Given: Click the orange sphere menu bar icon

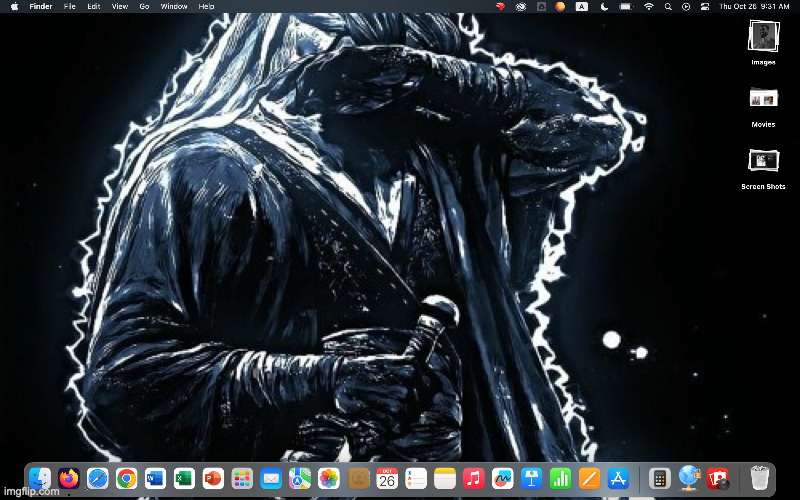Looking at the screenshot, I should click(560, 7).
